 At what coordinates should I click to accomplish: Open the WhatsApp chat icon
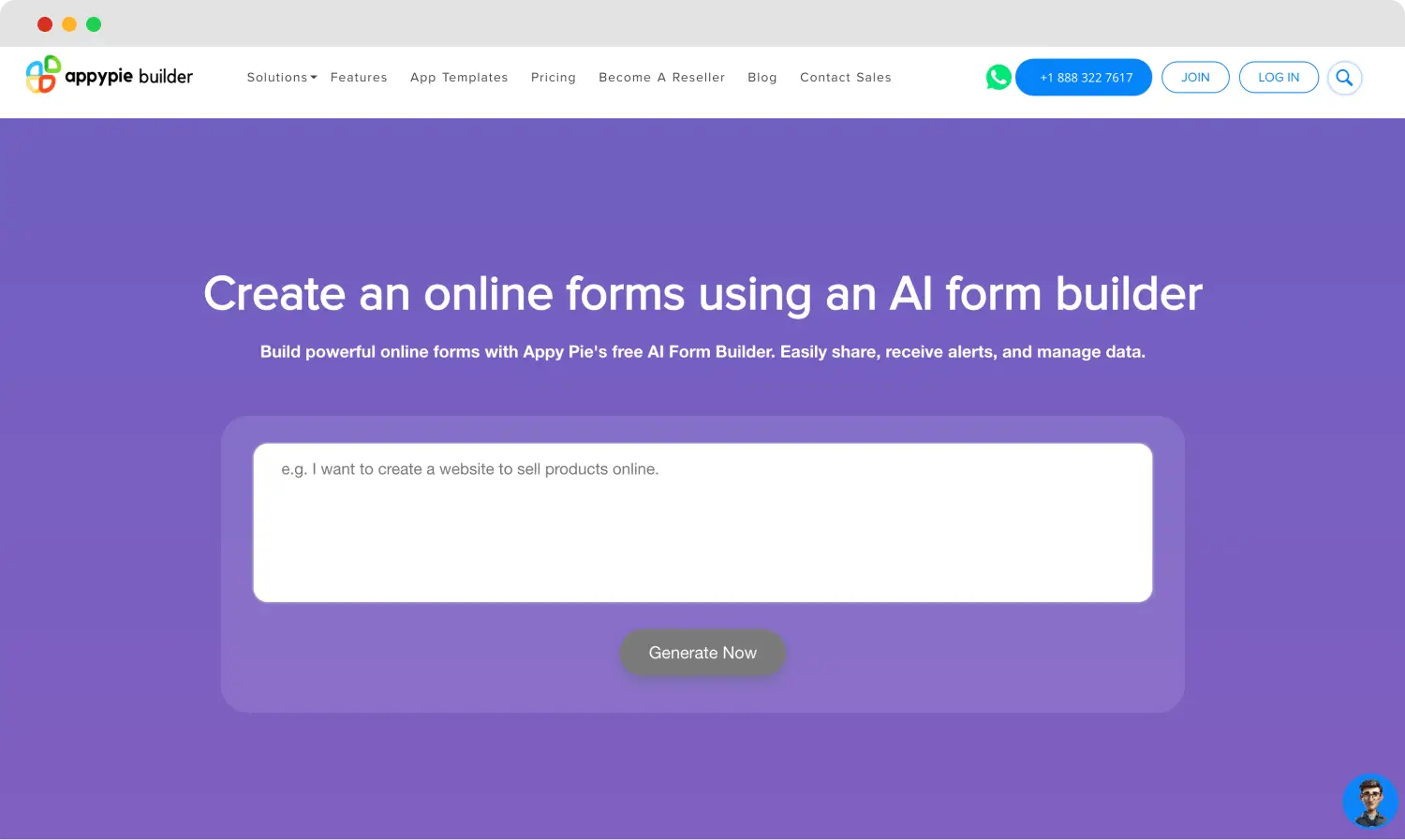[998, 77]
